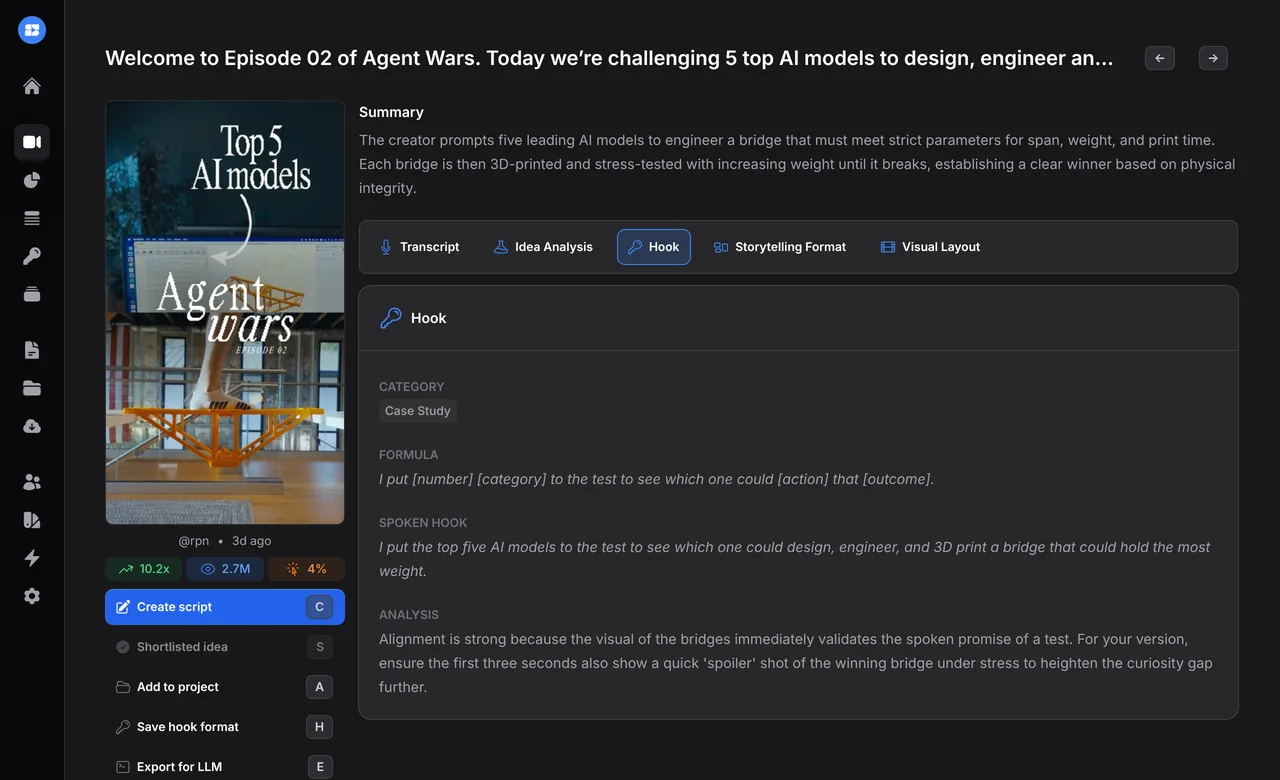The width and height of the screenshot is (1280, 780).
Task: Open the Visual Layout tab
Action: click(x=930, y=247)
